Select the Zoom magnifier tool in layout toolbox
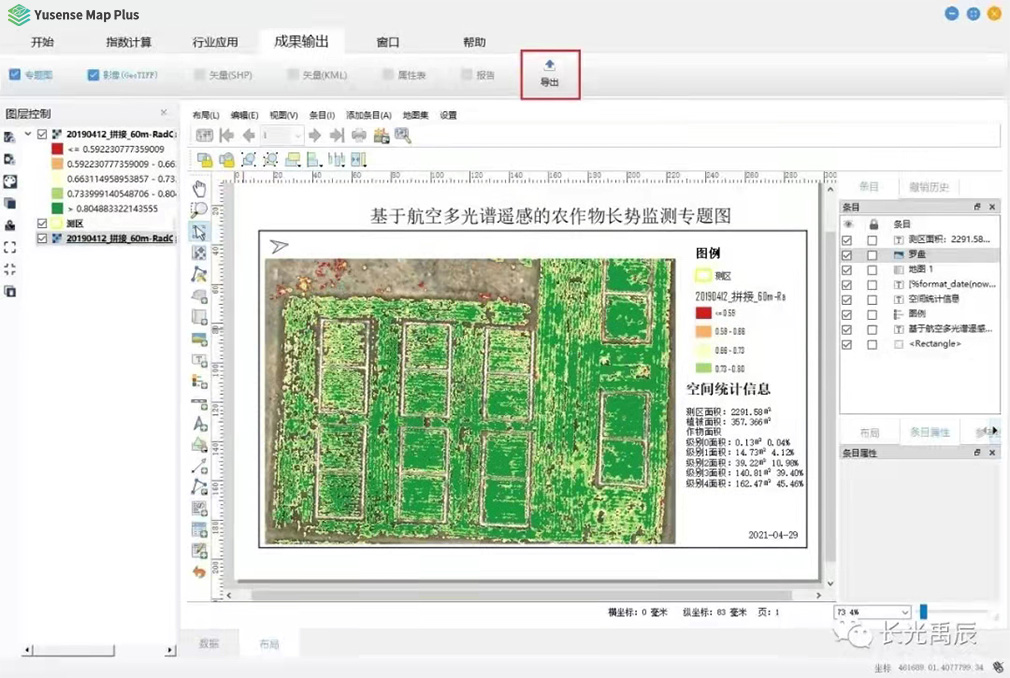1010x678 pixels. click(199, 210)
